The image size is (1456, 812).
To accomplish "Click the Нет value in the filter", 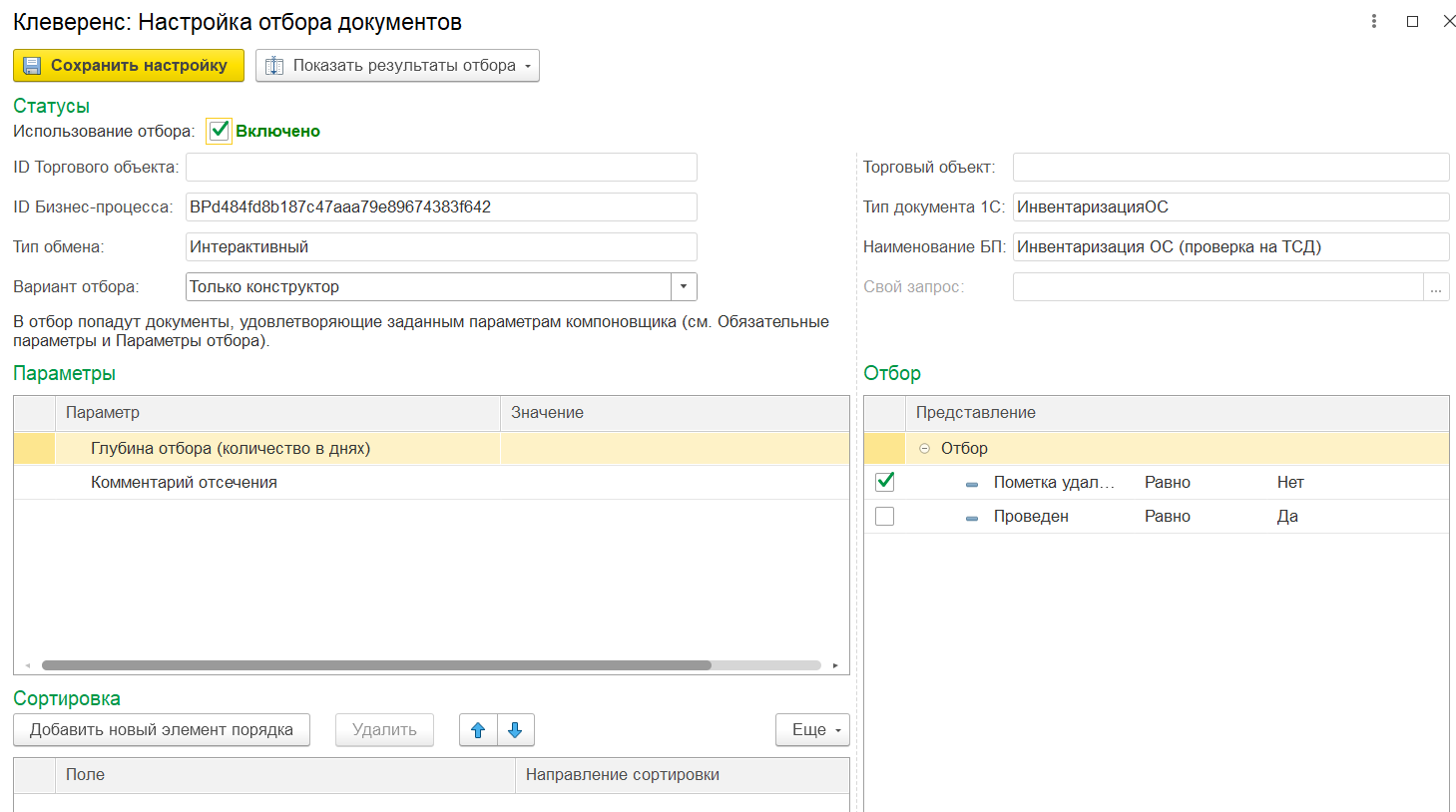I will pos(1290,483).
